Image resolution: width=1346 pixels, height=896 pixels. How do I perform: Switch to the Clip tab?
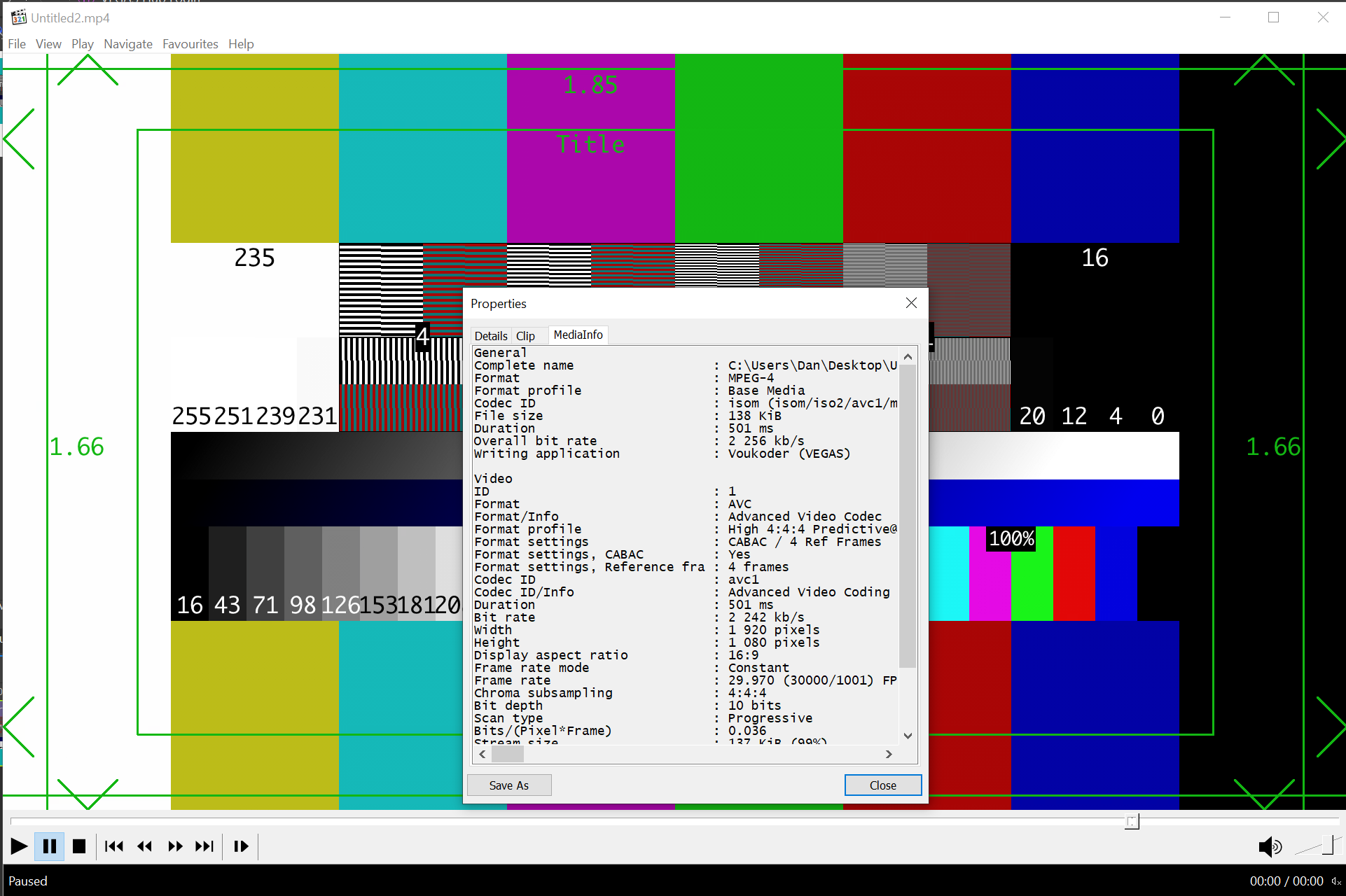525,336
